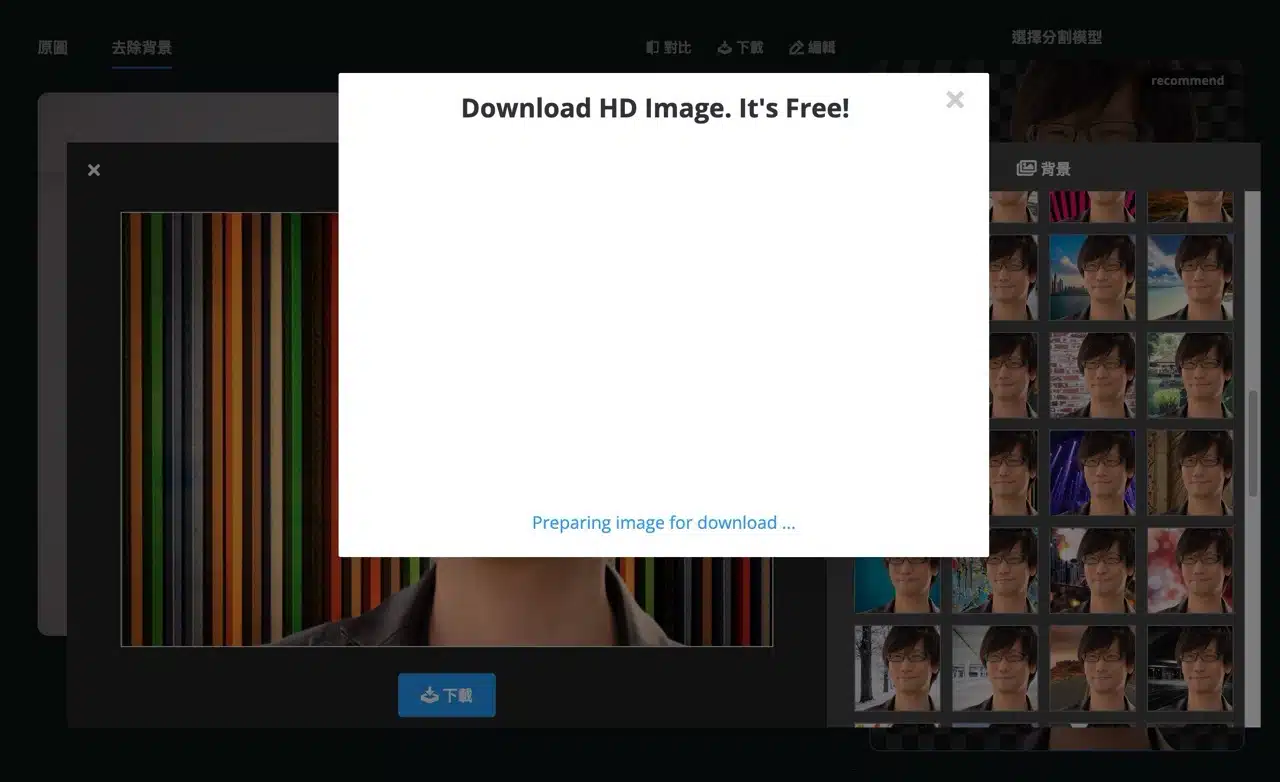Choose the city skyline background thumbnail
Screen dimensions: 1280x782
pyautogui.click(x=1092, y=277)
